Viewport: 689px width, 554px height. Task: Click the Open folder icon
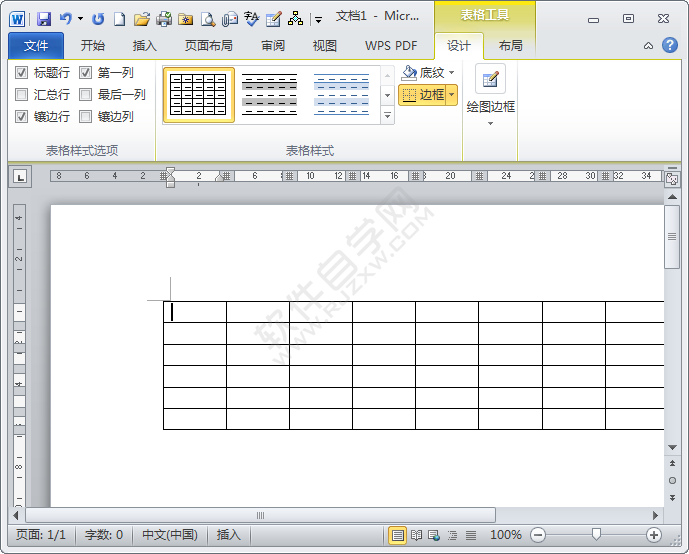point(142,18)
